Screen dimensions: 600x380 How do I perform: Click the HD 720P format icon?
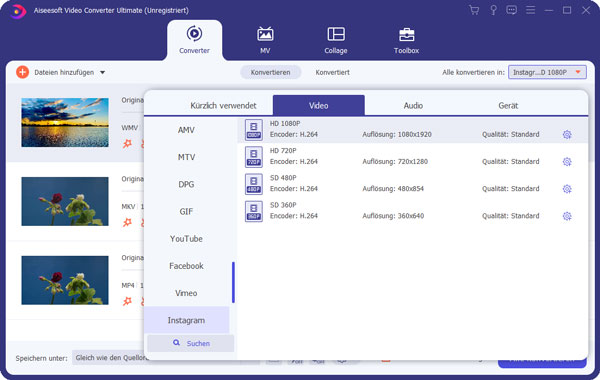[x=254, y=157]
